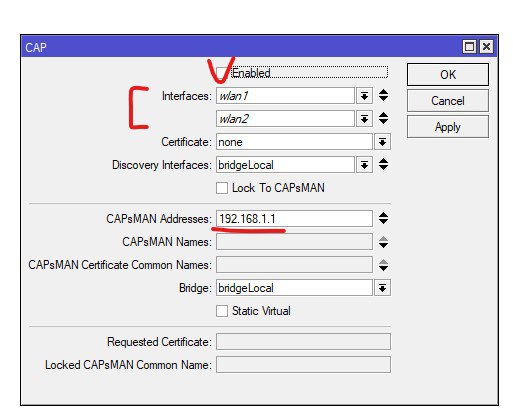Click the Locked CAPsMAN Common Name field
Image resolution: width=513 pixels, height=418 pixels.
pyautogui.click(x=303, y=365)
